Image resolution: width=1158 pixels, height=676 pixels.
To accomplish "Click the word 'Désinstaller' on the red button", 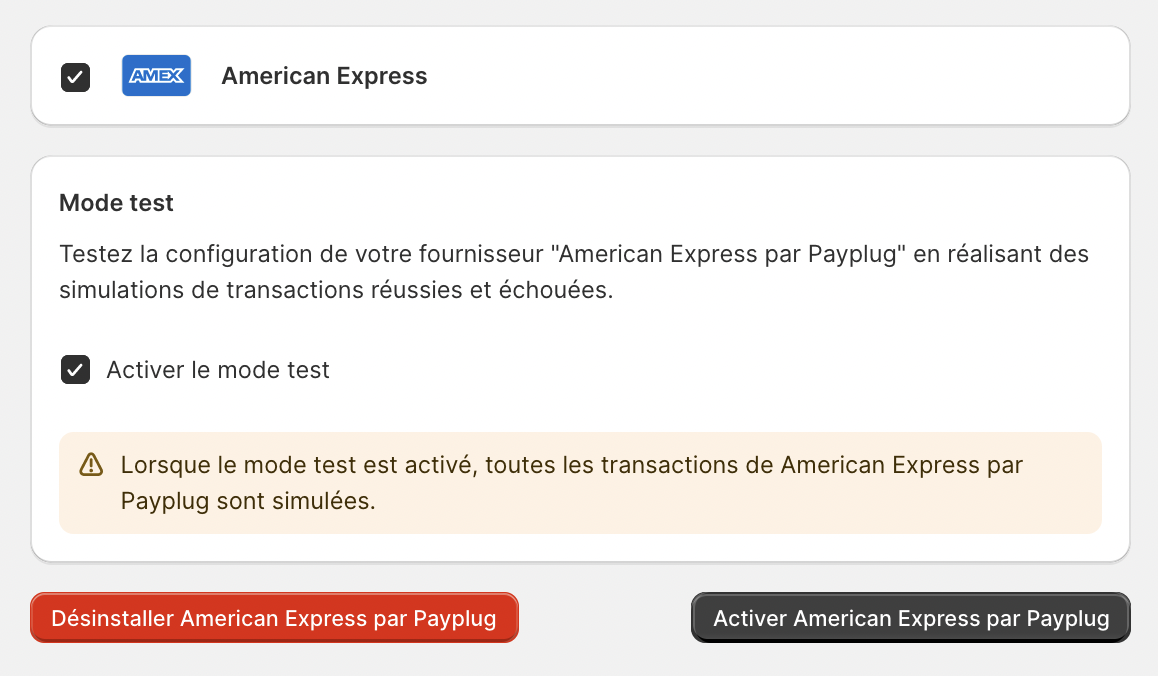I will click(112, 618).
